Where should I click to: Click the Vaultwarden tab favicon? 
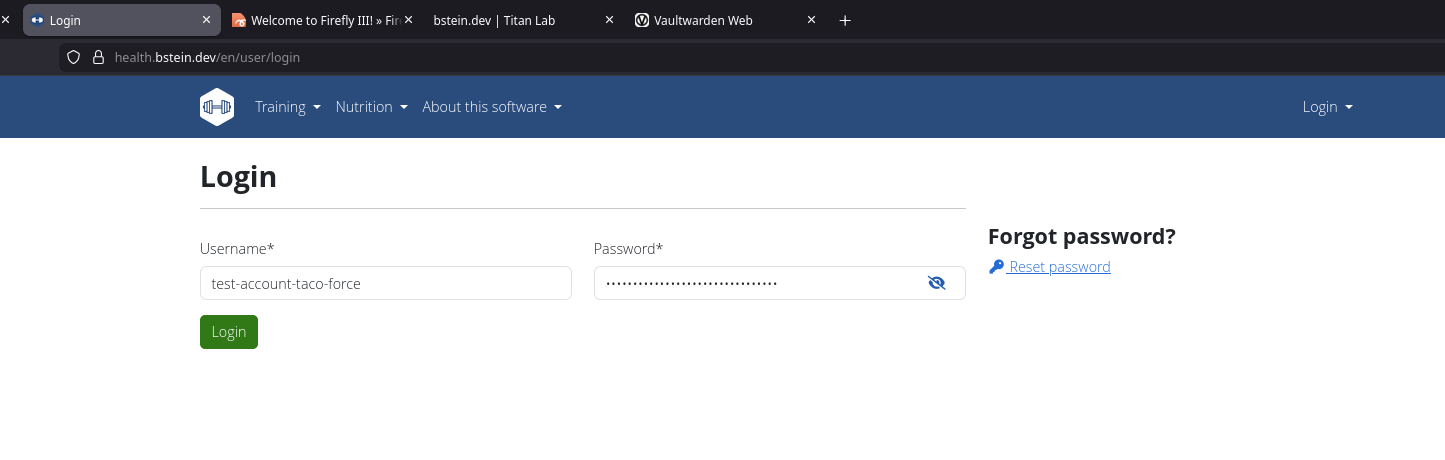coord(642,20)
